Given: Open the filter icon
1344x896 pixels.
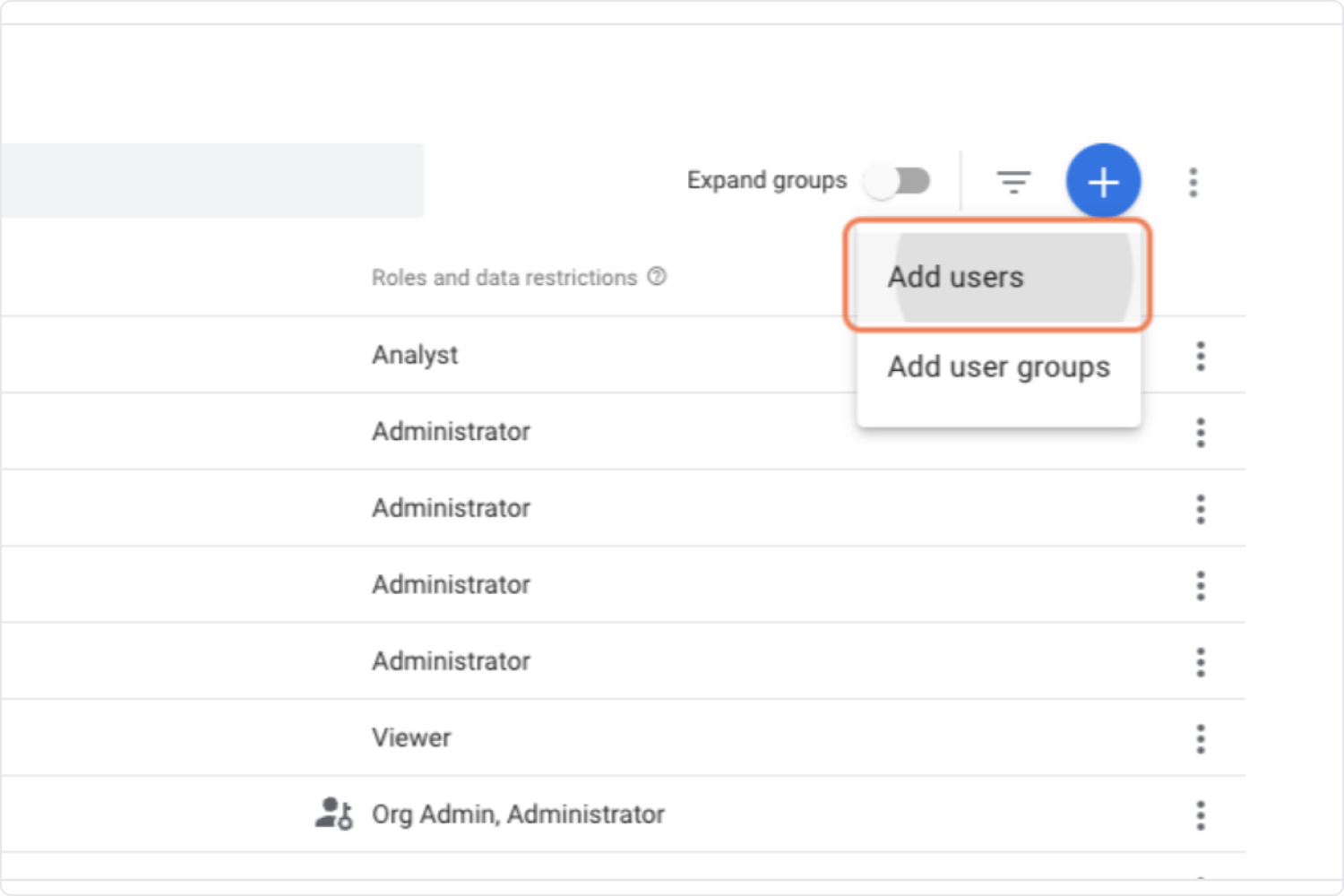Looking at the screenshot, I should point(1013,181).
